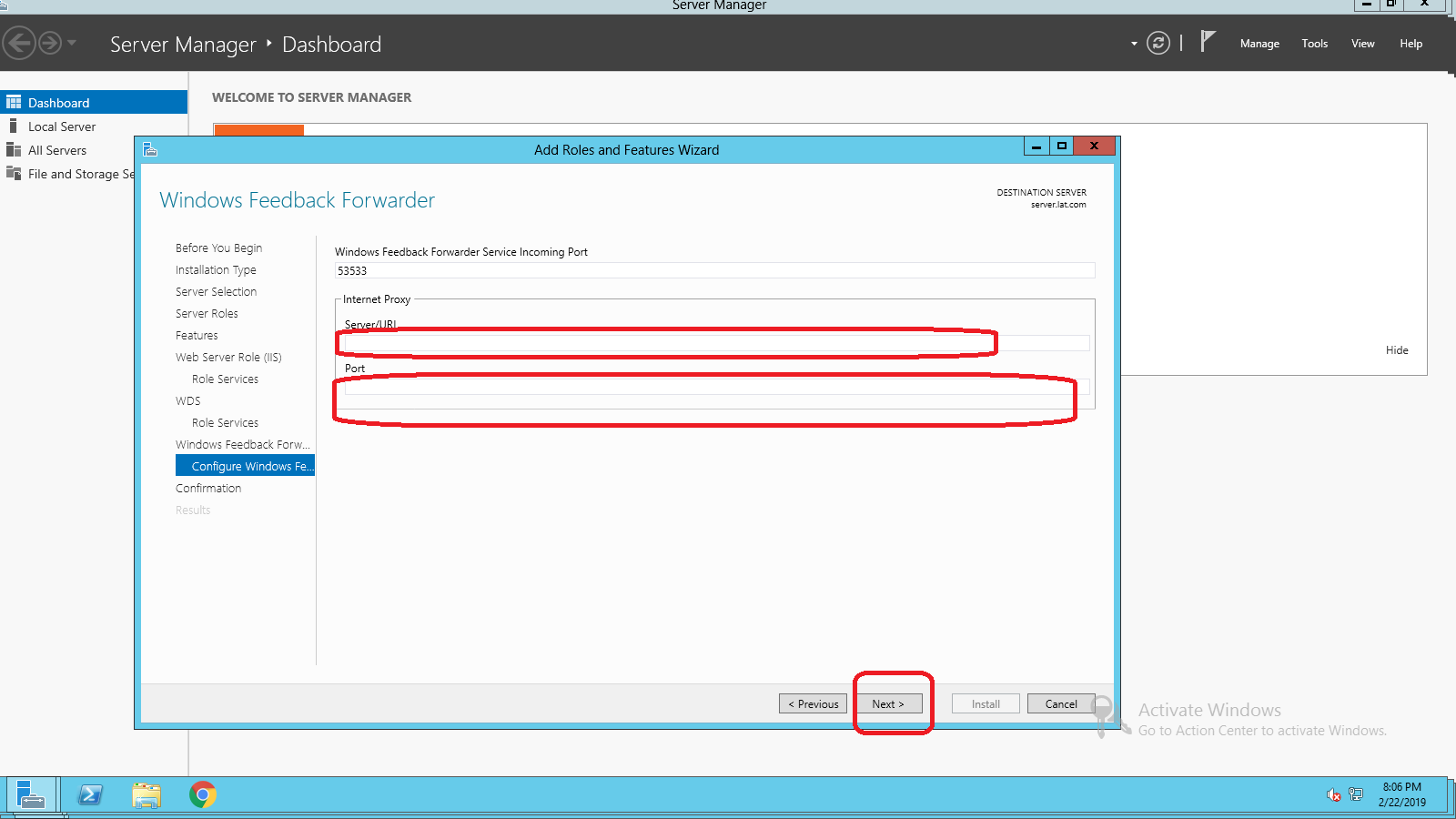Expand the navigation history dropdown arrow

[72, 43]
